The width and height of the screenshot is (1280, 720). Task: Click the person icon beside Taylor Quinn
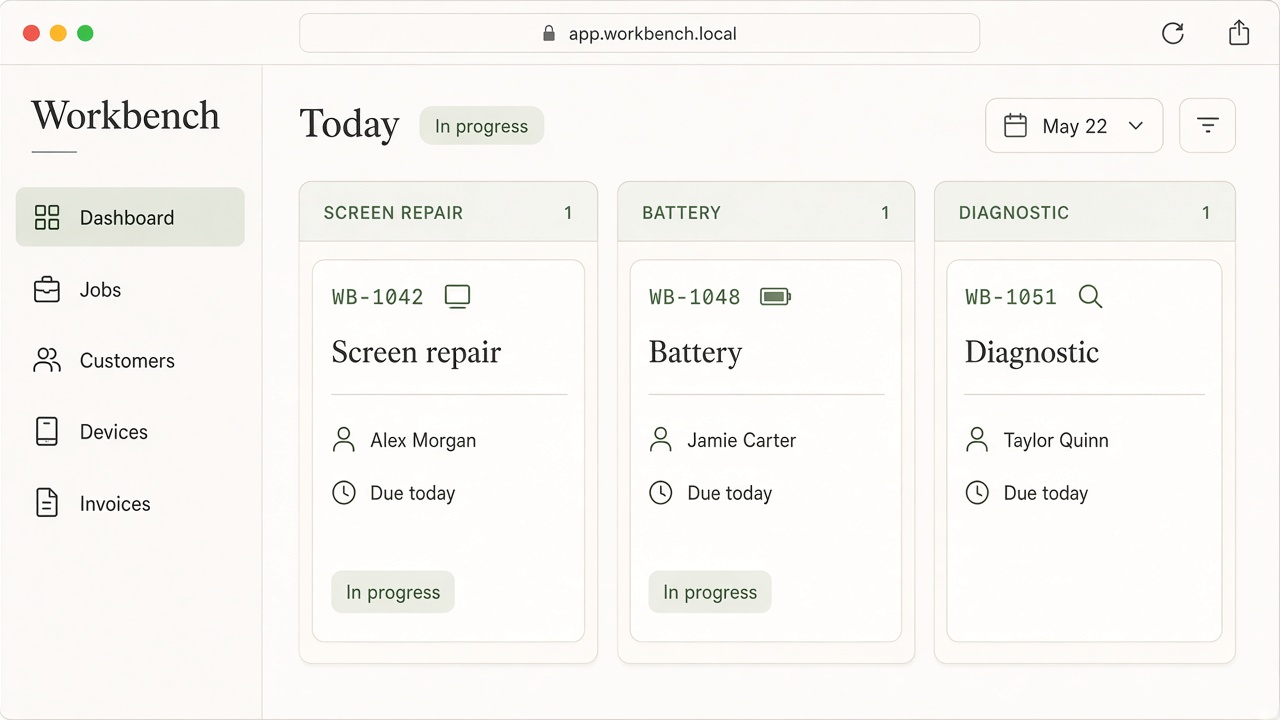tap(977, 440)
